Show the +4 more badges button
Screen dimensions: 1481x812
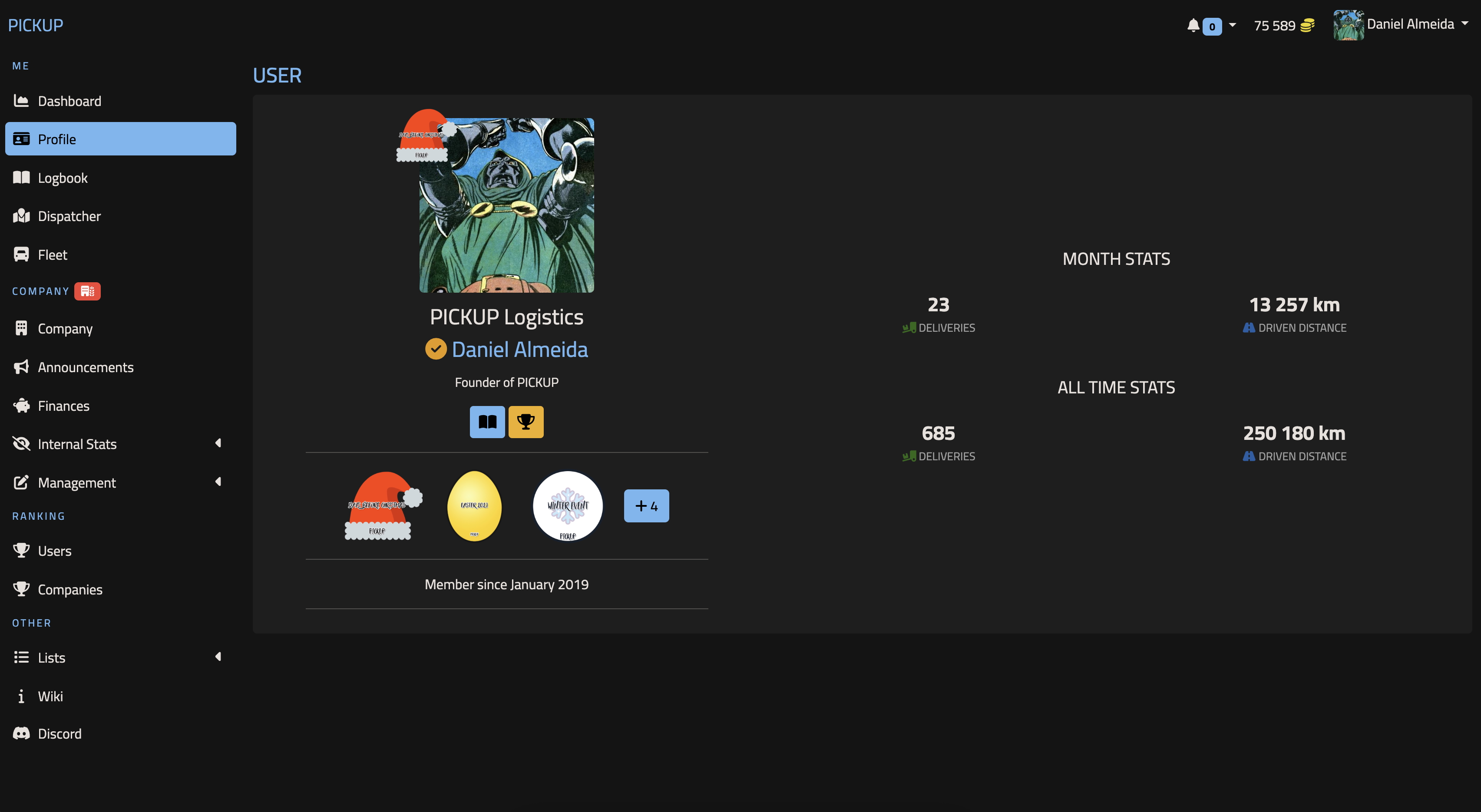(646, 506)
